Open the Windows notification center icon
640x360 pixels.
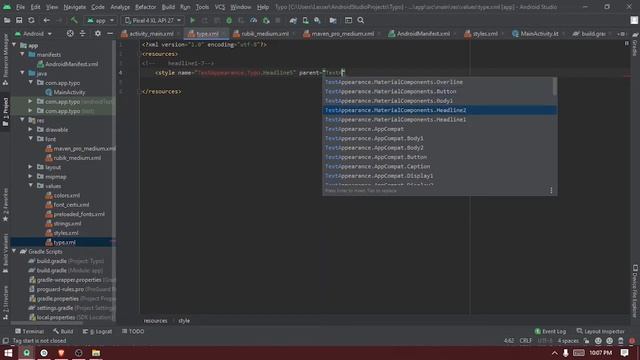624,353
